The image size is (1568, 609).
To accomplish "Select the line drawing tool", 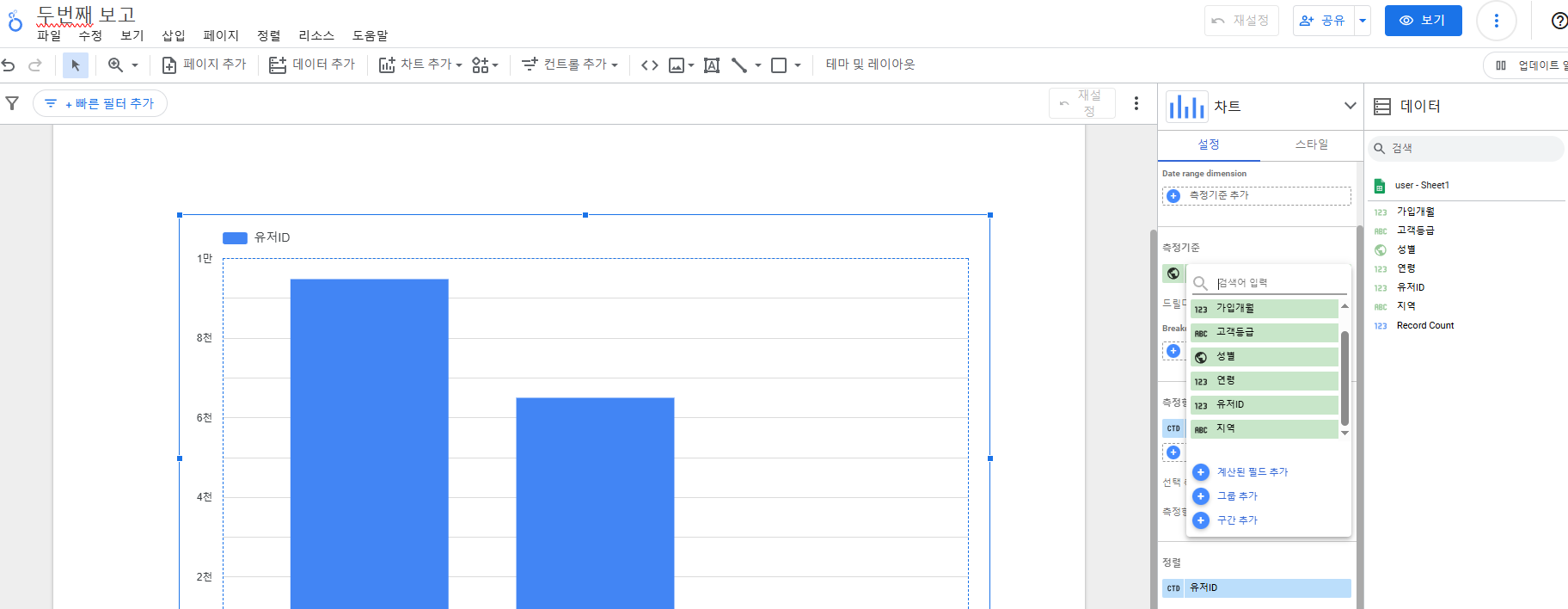I will coord(739,65).
